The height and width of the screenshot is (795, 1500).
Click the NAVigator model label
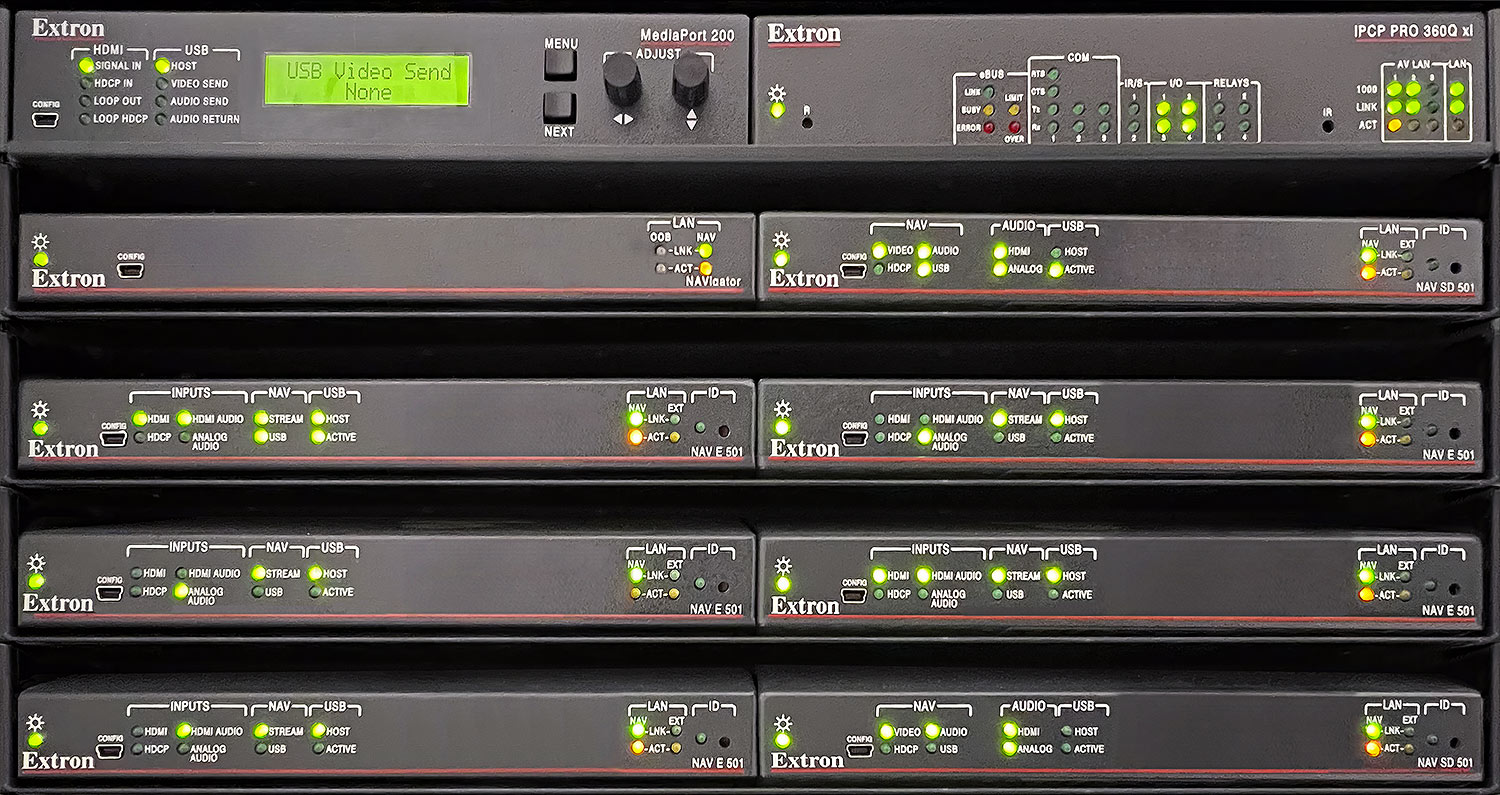(x=713, y=282)
